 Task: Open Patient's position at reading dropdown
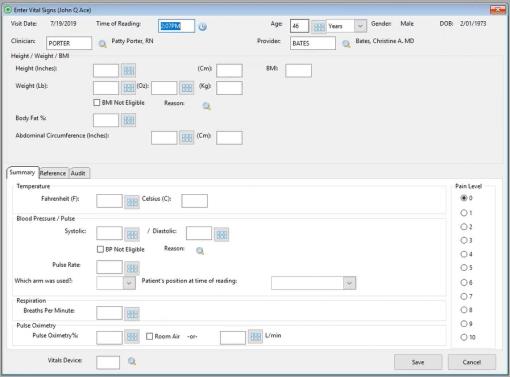[349, 283]
